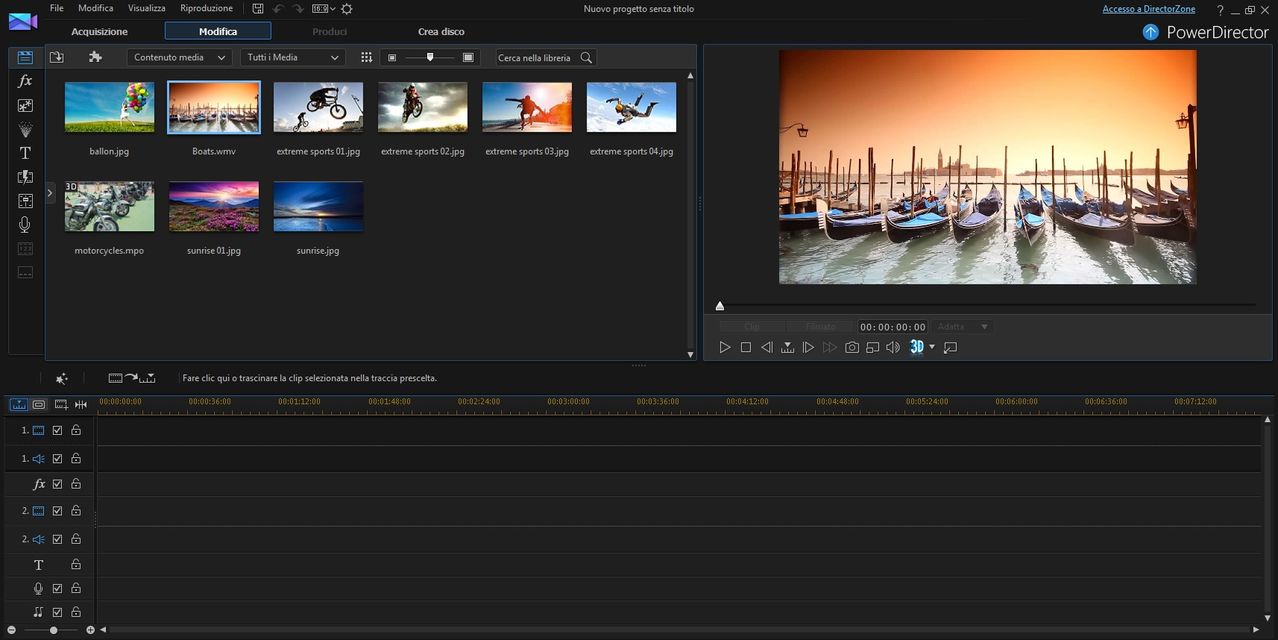Click the search magnifier icon in library
The width and height of the screenshot is (1278, 640).
coord(586,58)
